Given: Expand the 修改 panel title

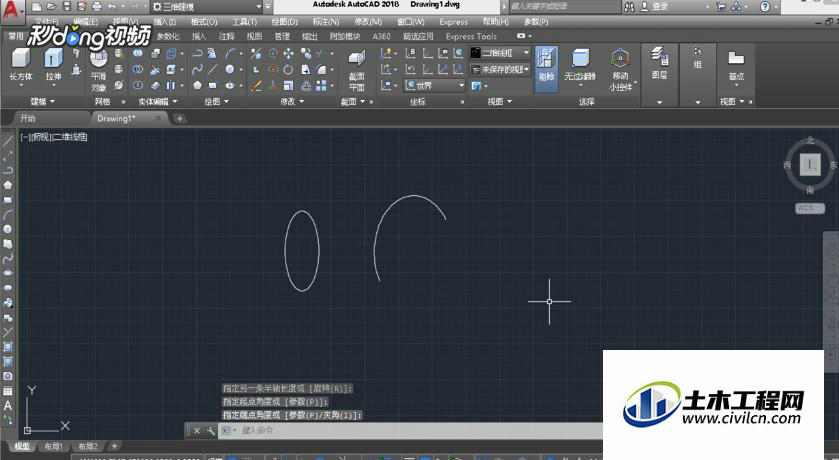Looking at the screenshot, I should (292, 102).
